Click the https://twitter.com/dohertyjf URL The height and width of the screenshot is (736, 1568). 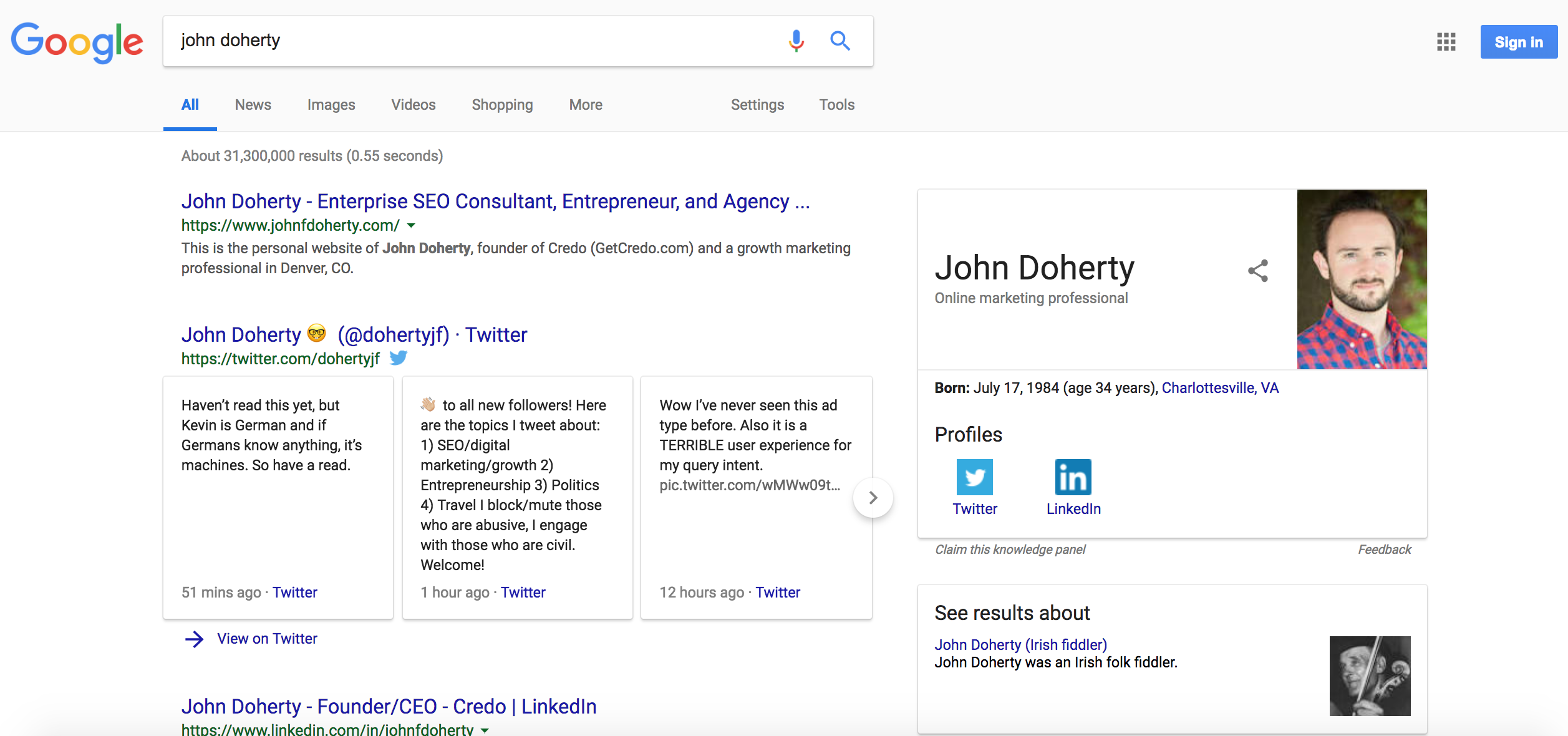[280, 359]
